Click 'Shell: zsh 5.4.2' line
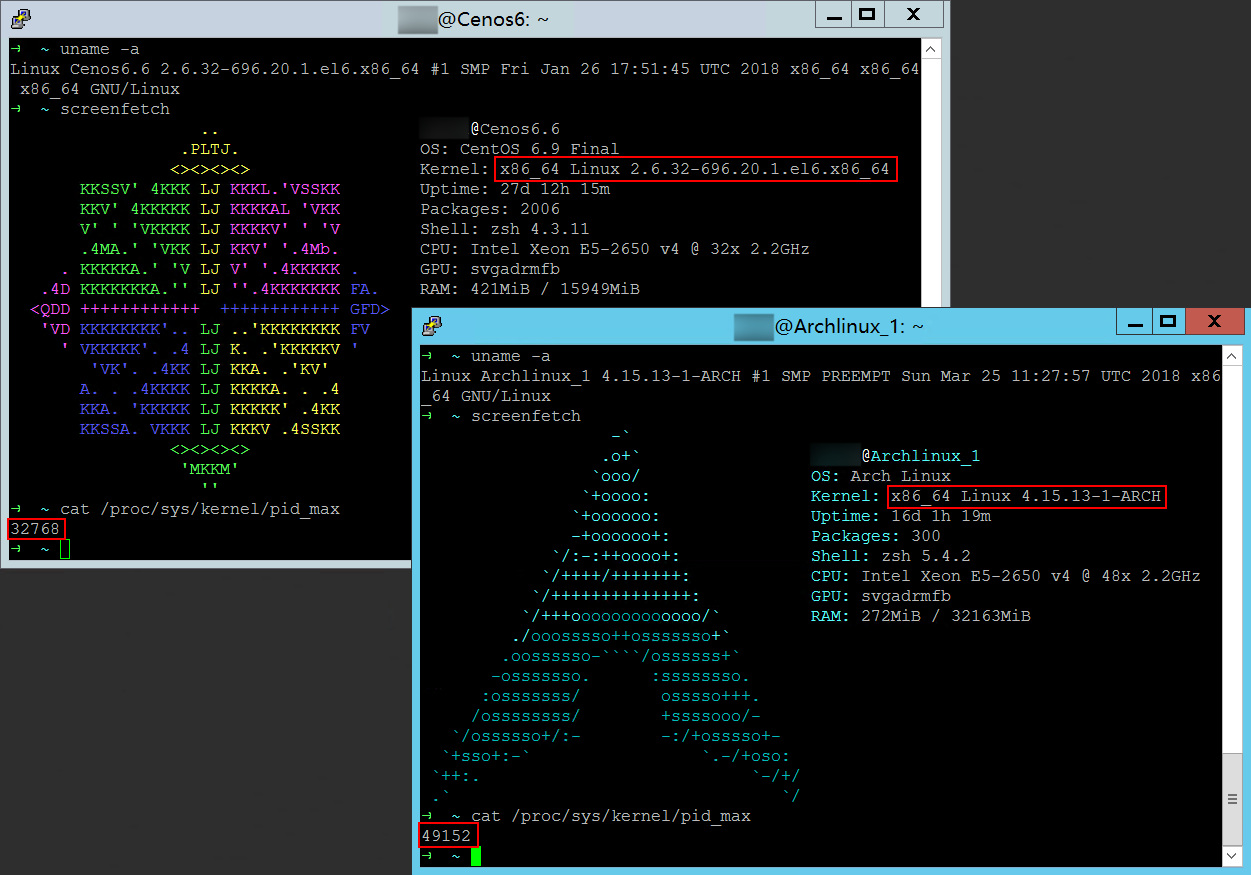This screenshot has height=875, width=1251. pos(891,556)
